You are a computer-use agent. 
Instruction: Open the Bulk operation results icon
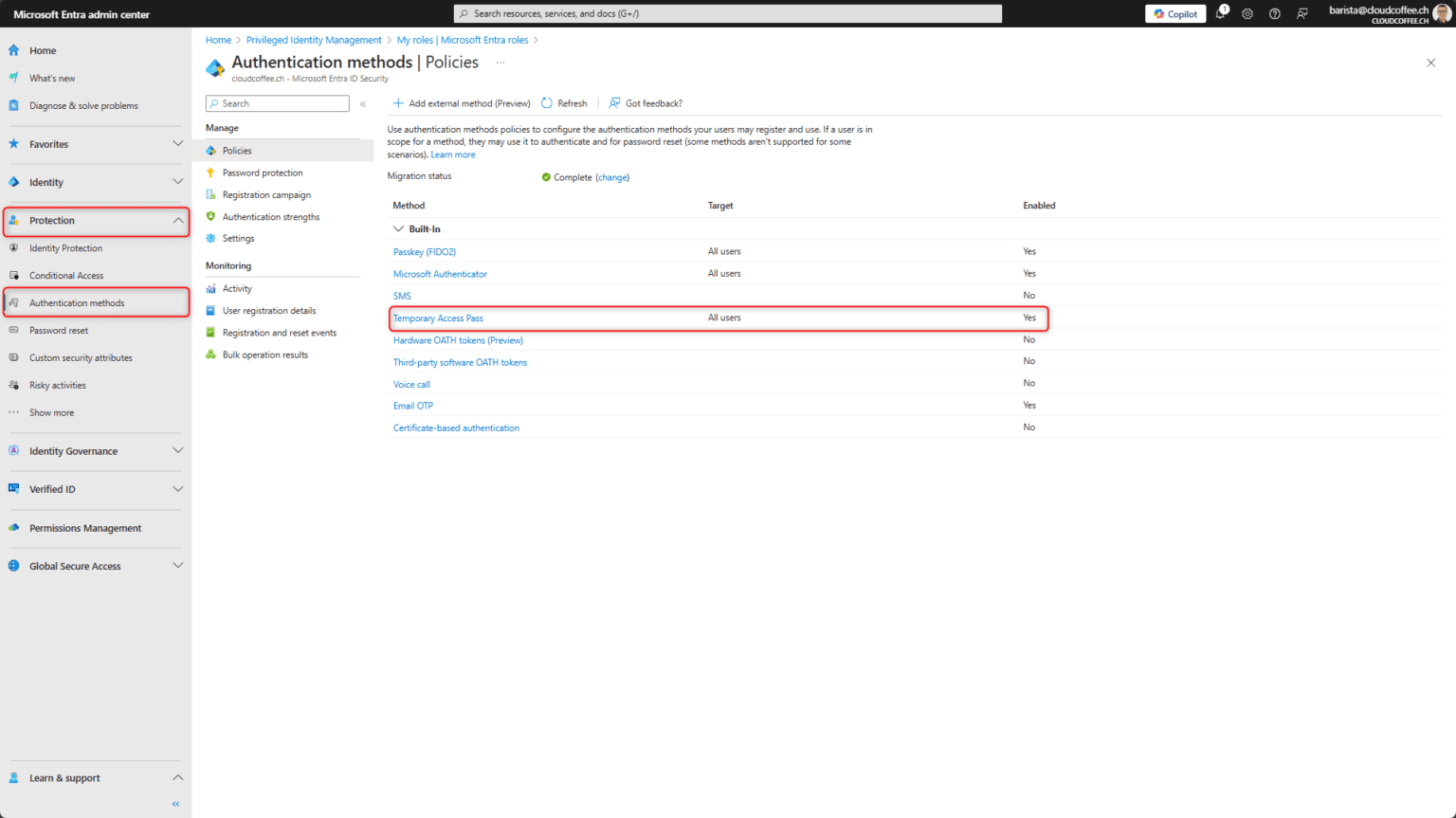click(x=210, y=354)
